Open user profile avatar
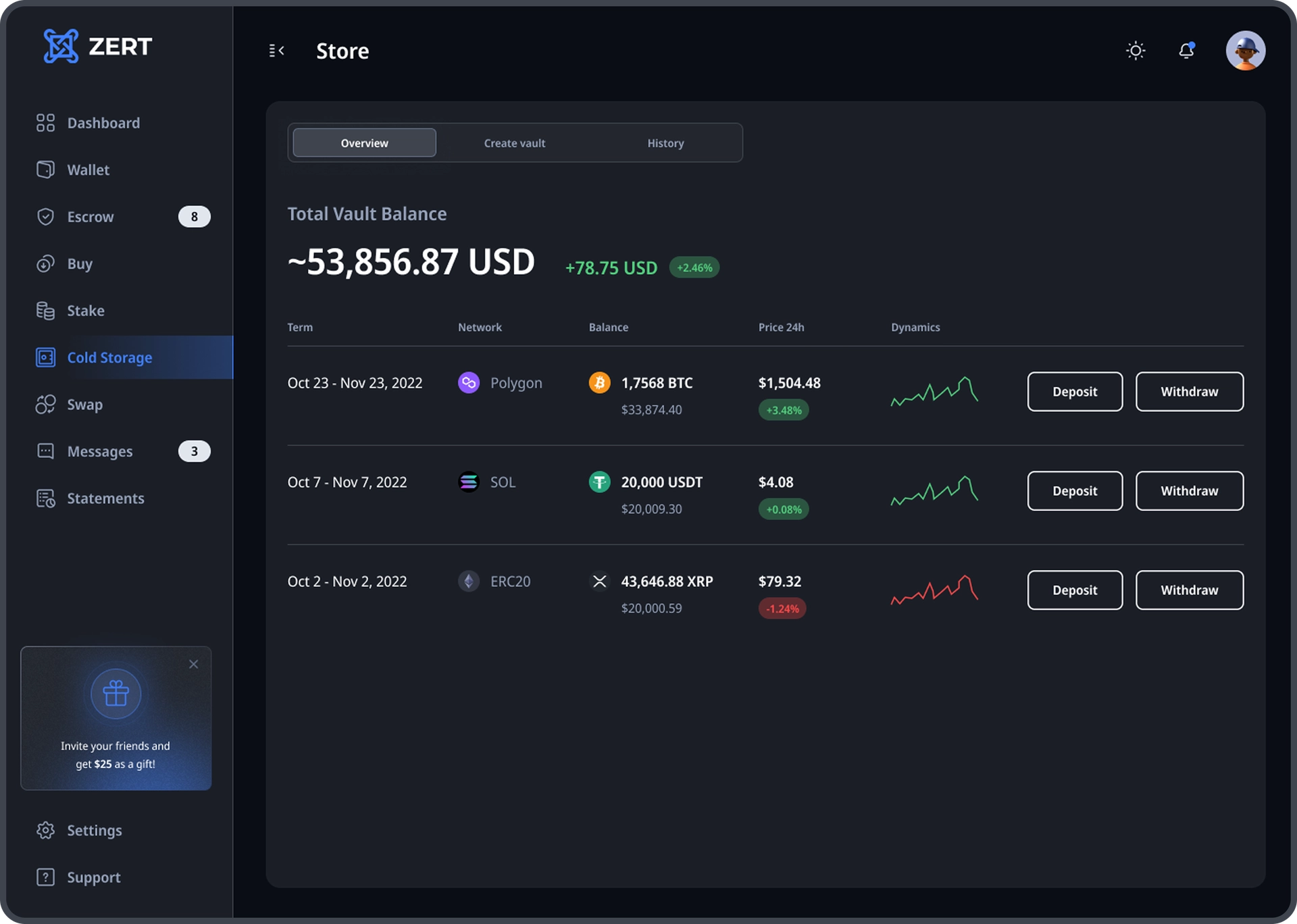This screenshot has width=1297, height=924. click(1245, 51)
